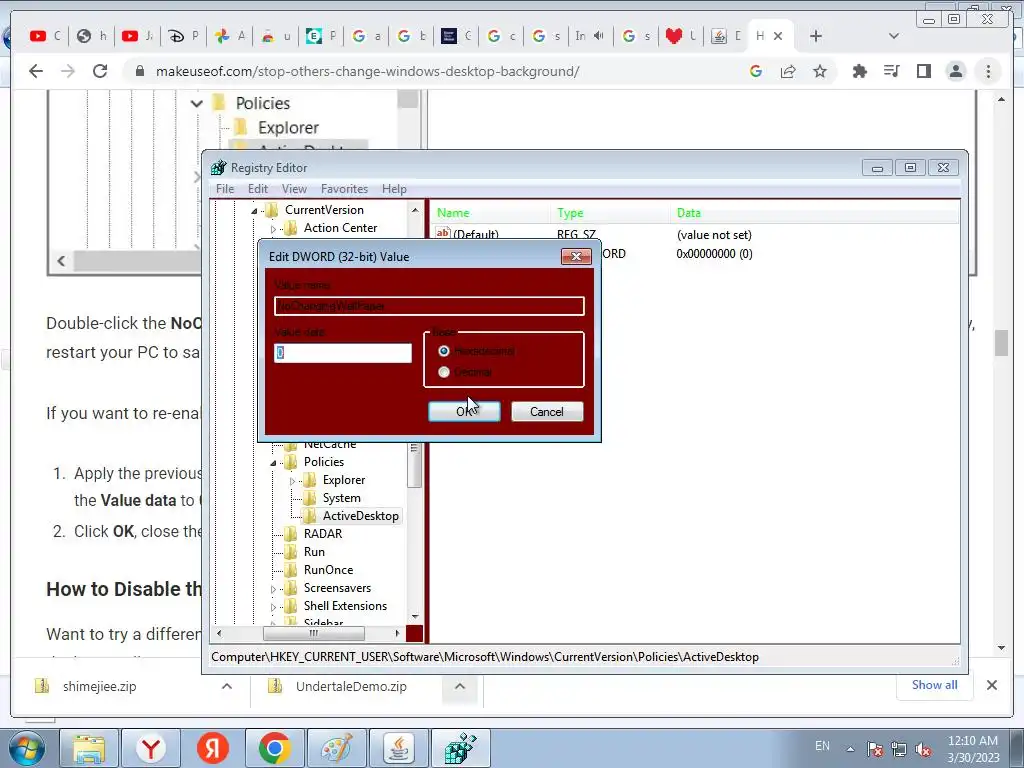This screenshot has height=768, width=1024.
Task: Click Show all downloads
Action: (935, 684)
